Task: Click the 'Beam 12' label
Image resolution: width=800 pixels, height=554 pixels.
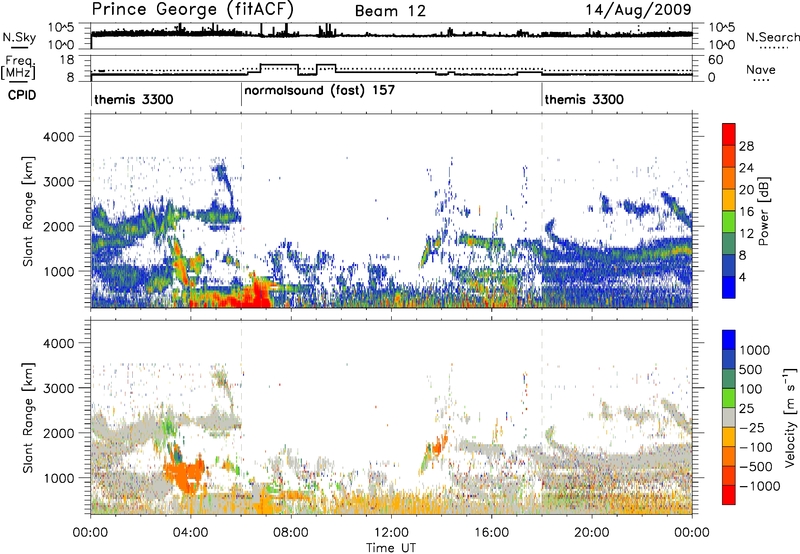Action: [390, 11]
